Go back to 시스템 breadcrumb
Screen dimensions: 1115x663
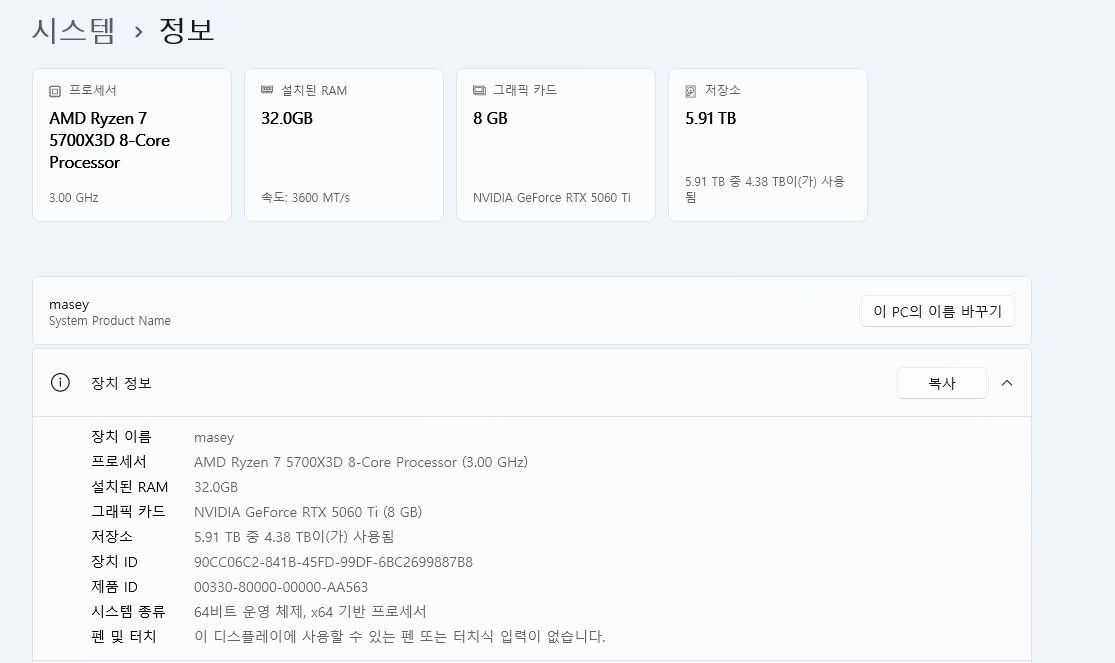[73, 31]
